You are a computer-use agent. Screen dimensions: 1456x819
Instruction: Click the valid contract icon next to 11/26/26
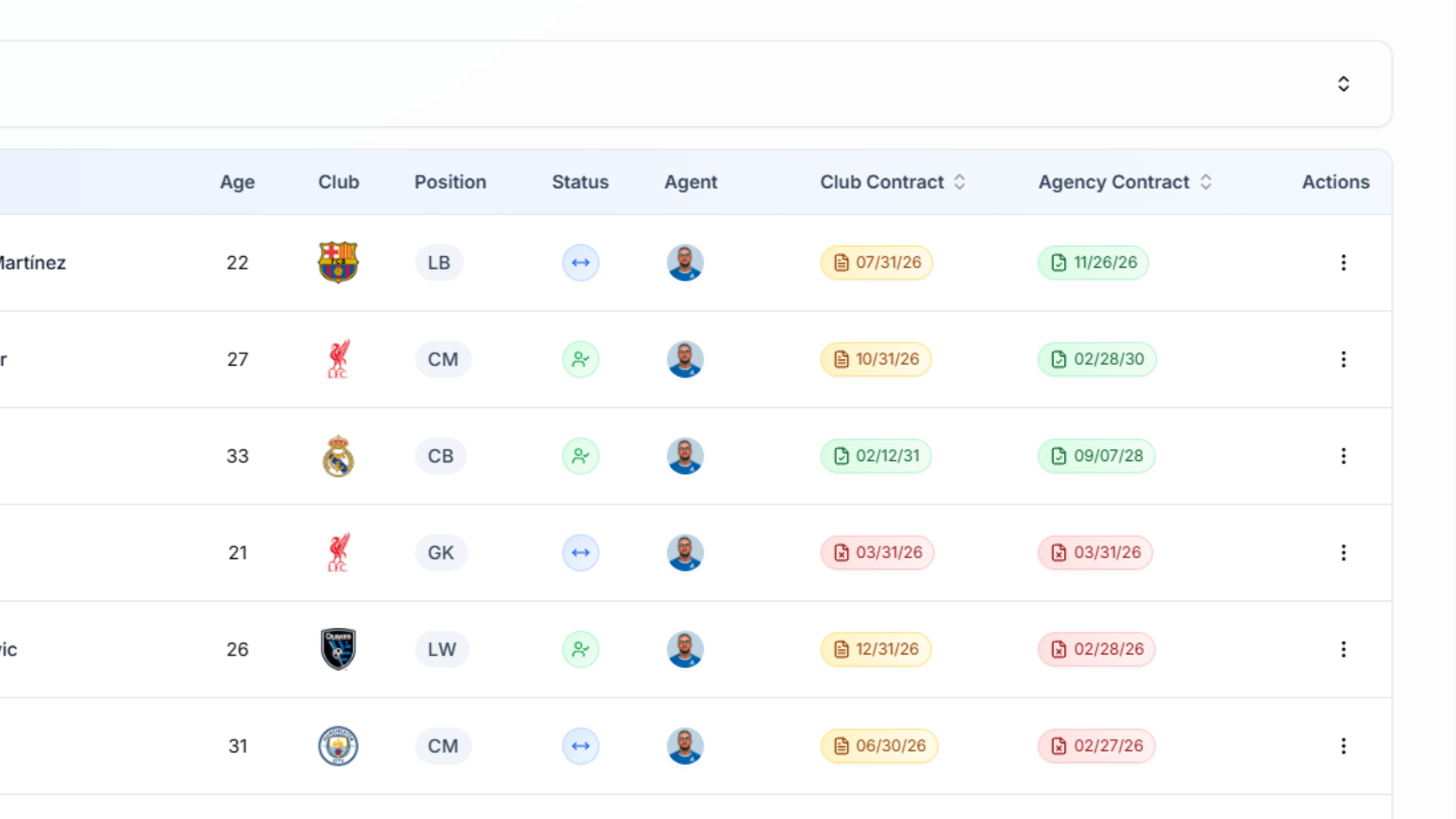point(1059,262)
